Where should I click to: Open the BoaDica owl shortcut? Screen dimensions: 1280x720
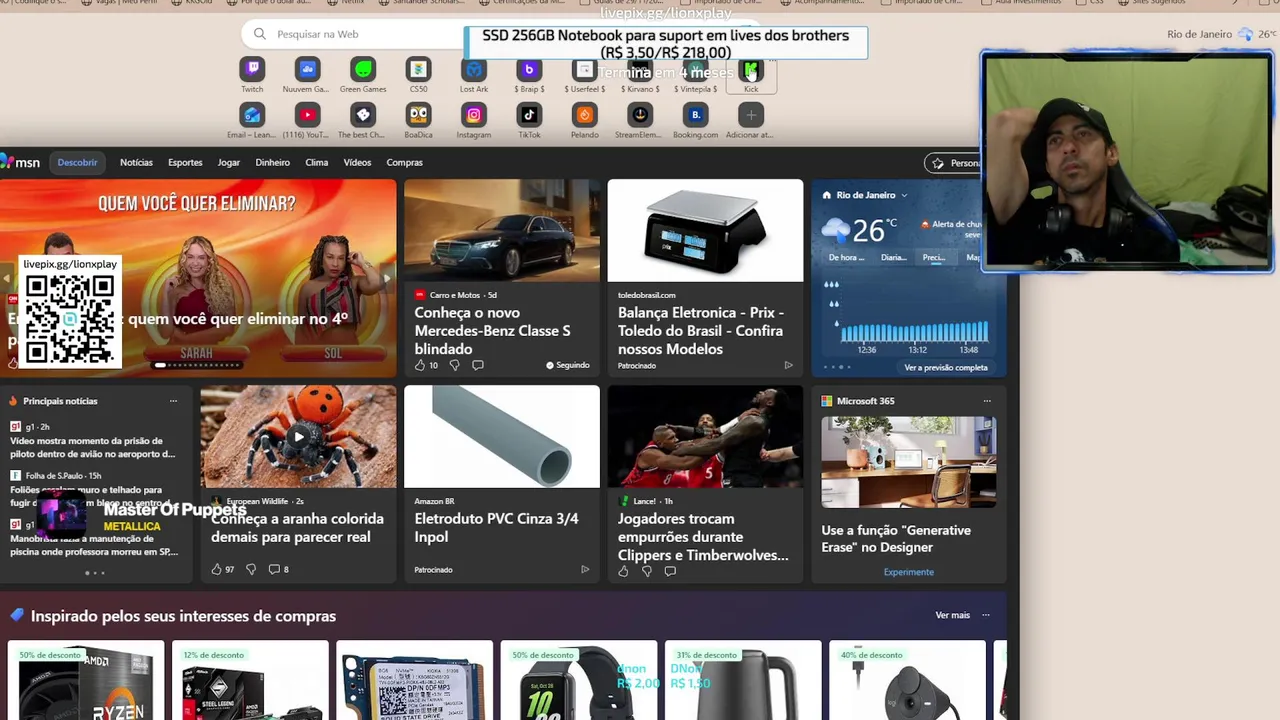coord(418,115)
